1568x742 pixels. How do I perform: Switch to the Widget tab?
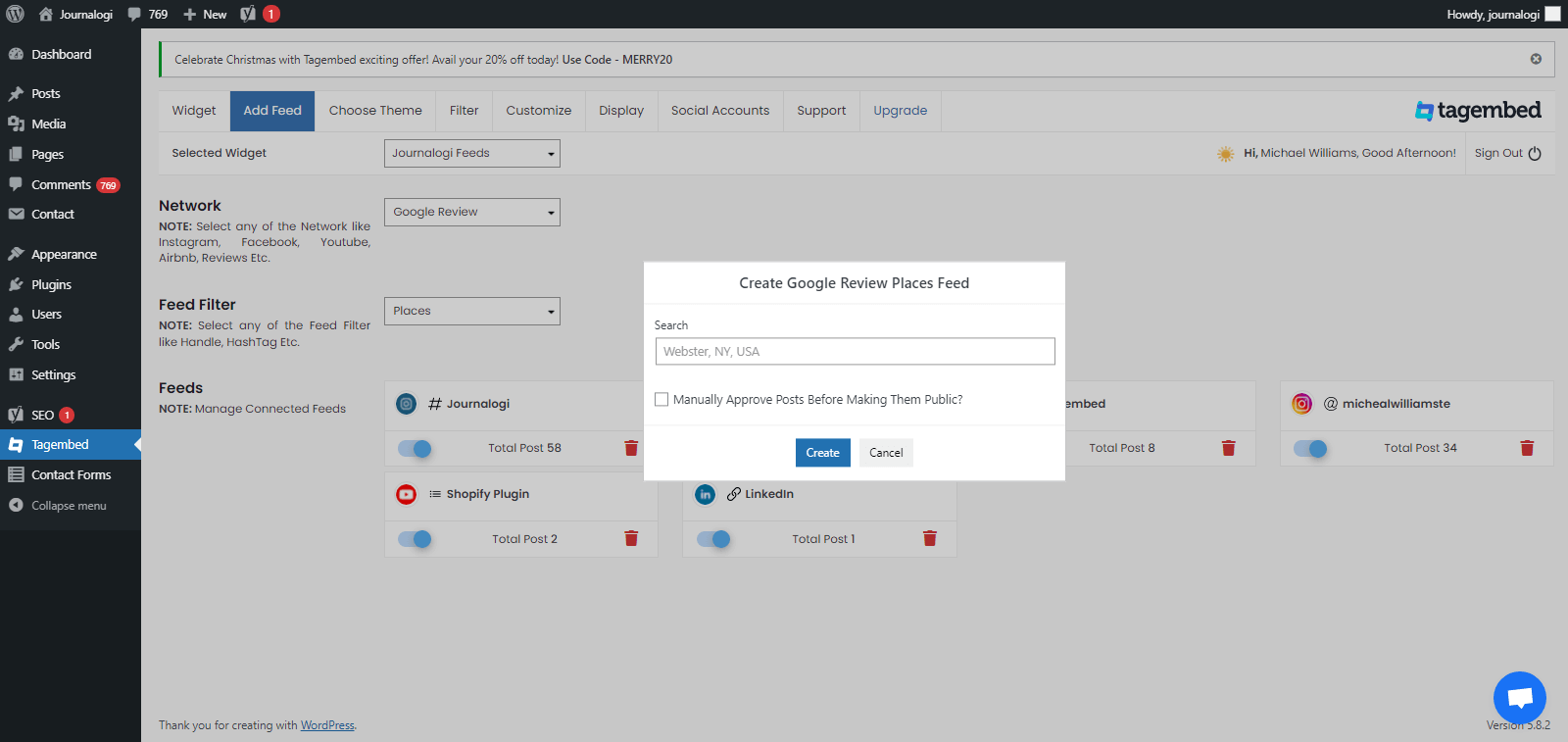194,111
